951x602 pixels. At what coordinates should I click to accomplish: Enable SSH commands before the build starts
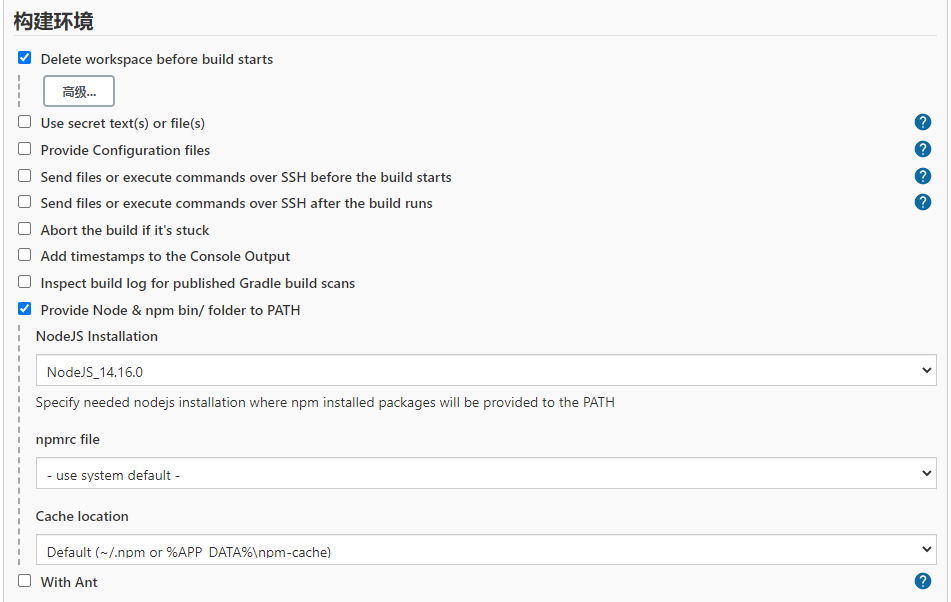pos(25,176)
